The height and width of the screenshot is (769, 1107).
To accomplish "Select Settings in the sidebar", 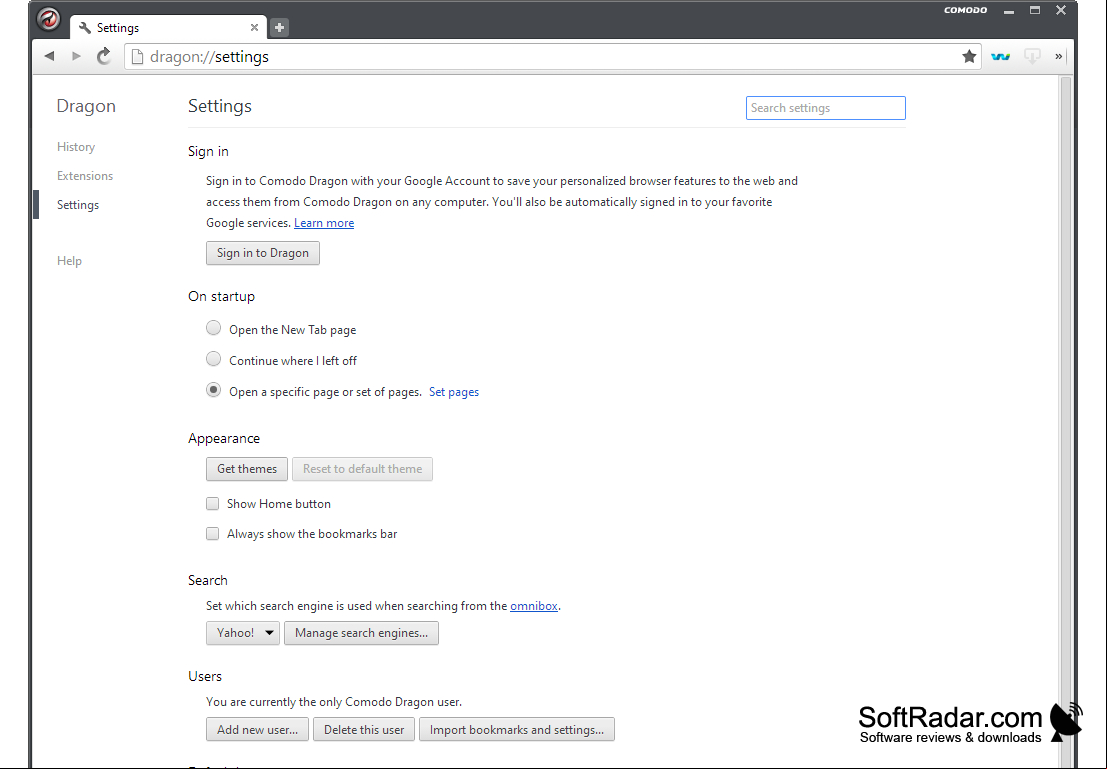I will [78, 205].
